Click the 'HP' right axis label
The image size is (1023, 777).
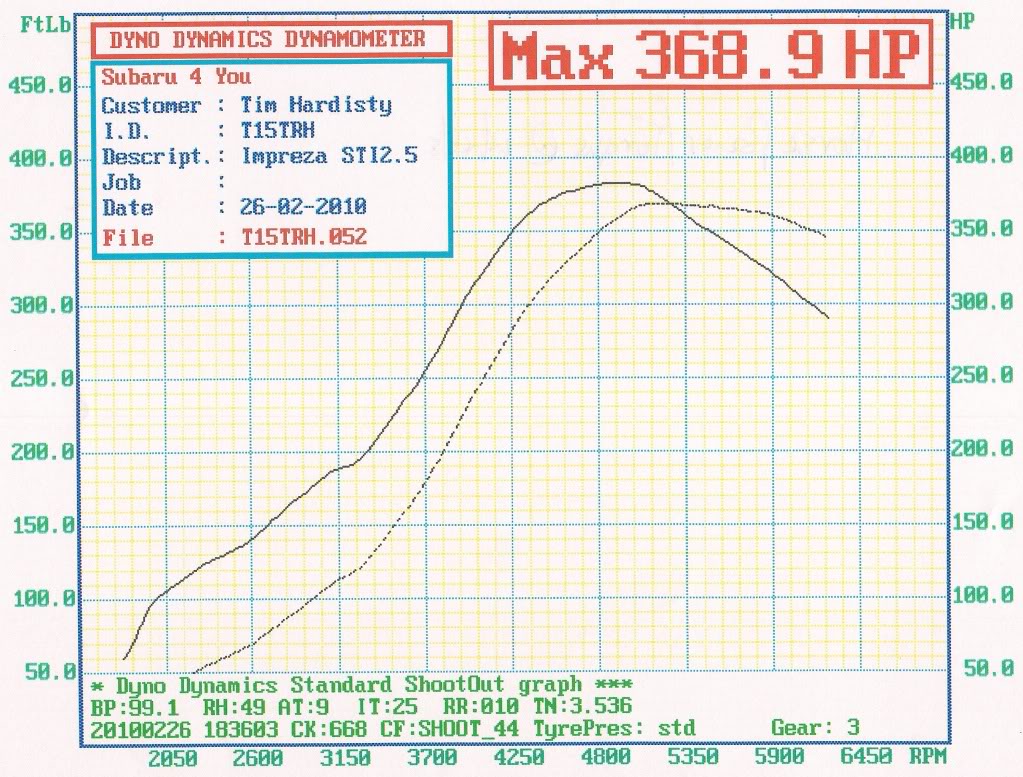962,21
